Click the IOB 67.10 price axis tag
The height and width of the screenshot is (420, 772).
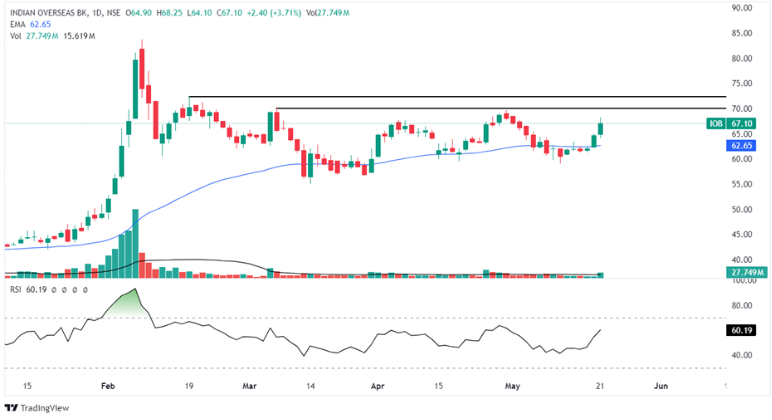point(740,123)
